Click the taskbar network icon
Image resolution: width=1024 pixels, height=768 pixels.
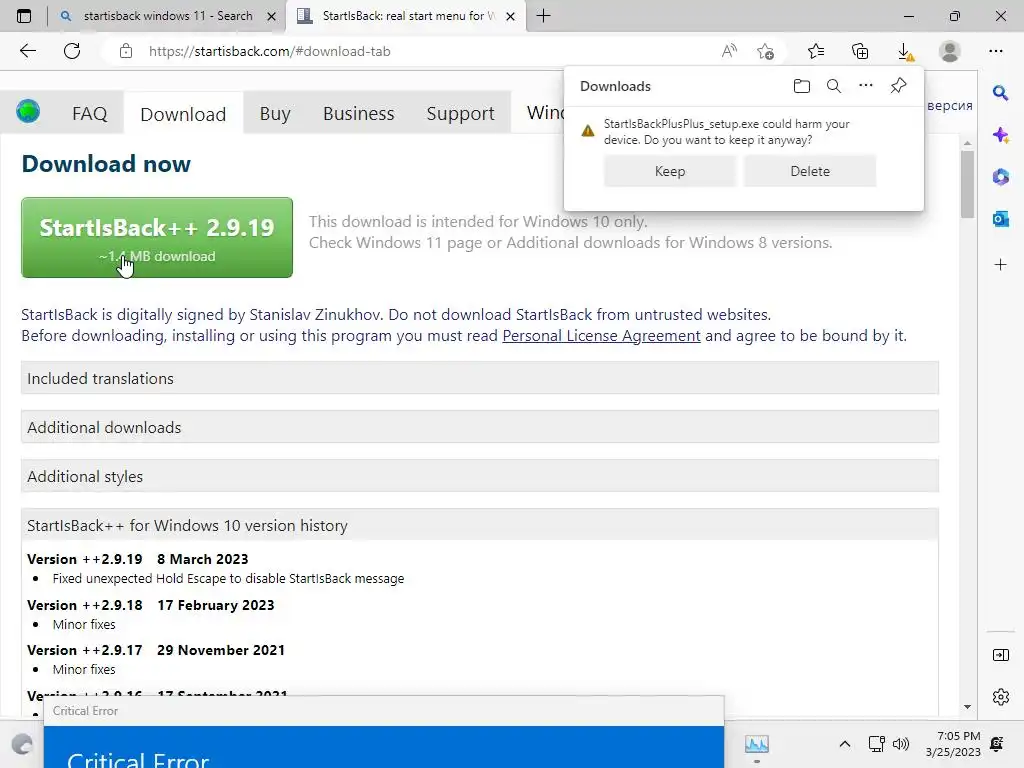click(x=876, y=744)
